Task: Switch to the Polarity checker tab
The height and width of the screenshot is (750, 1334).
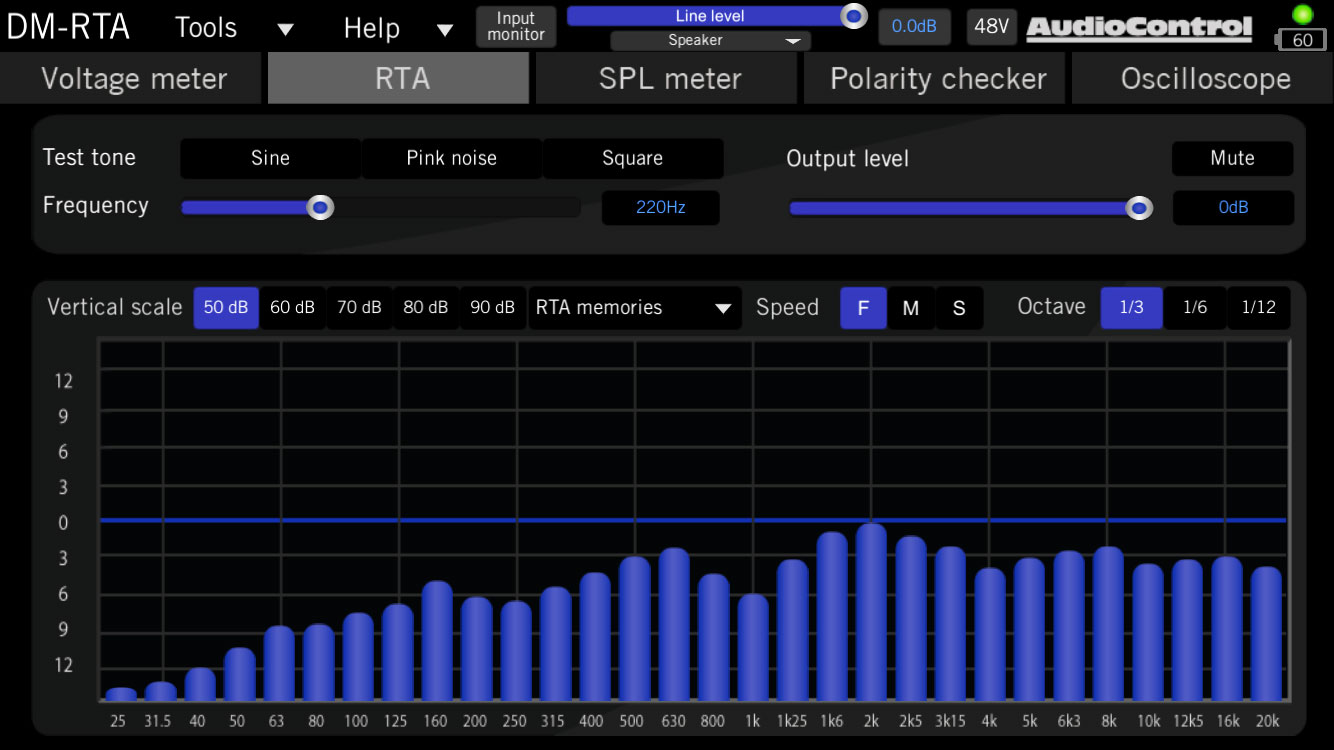Action: point(935,78)
